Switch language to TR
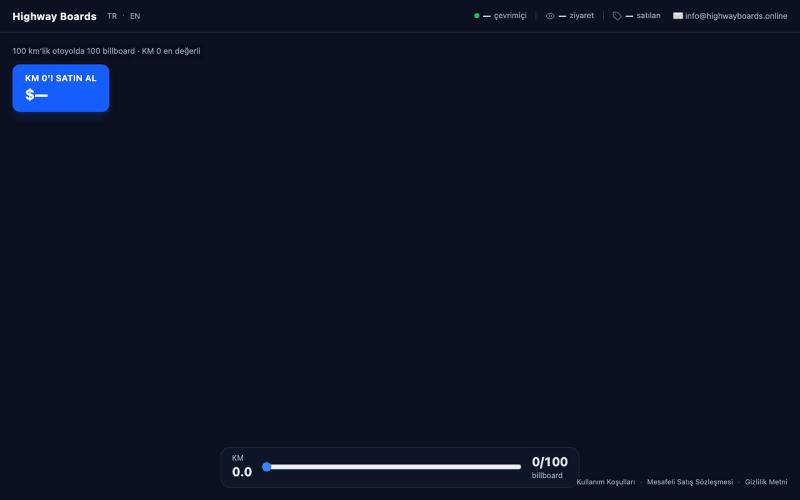Screen dimensions: 800x500 click(112, 16)
